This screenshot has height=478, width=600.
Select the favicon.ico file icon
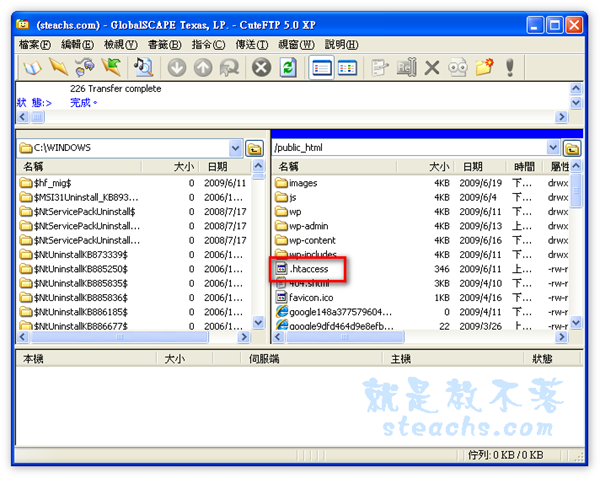coord(281,297)
